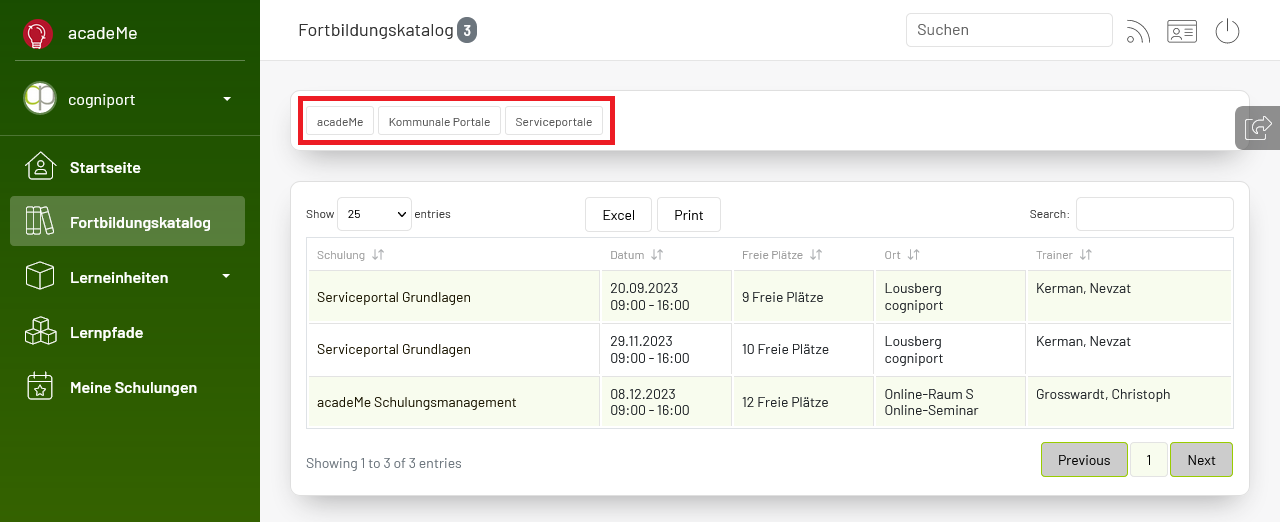Toggle the acadeMe filter tag
1280x522 pixels.
tap(340, 121)
